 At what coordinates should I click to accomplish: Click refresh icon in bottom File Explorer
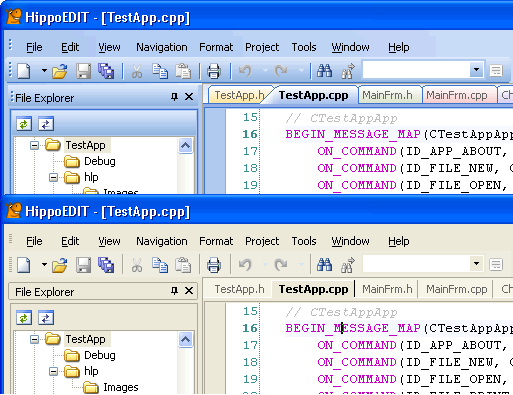point(24,318)
